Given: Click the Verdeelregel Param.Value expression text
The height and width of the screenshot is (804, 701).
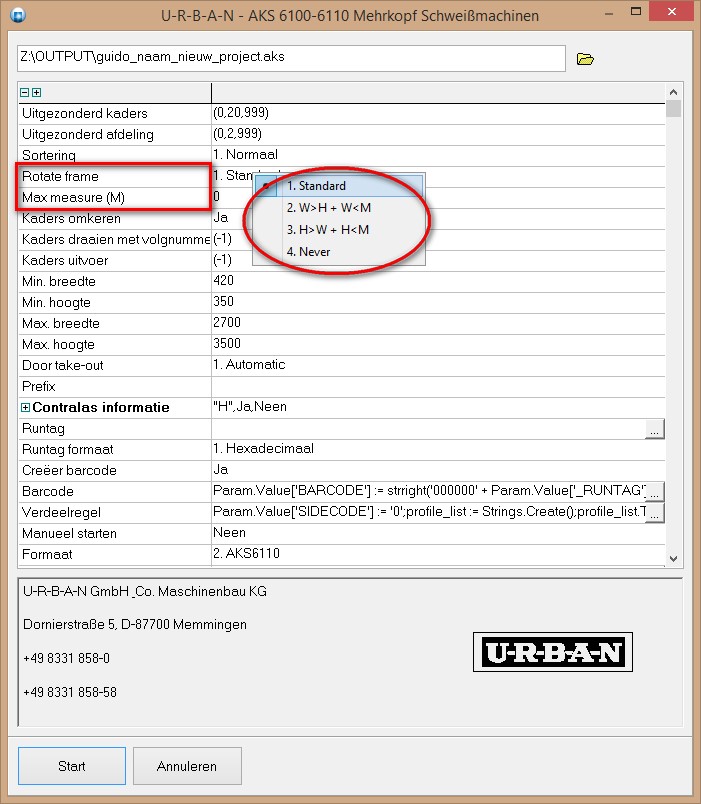Looking at the screenshot, I should (x=429, y=512).
